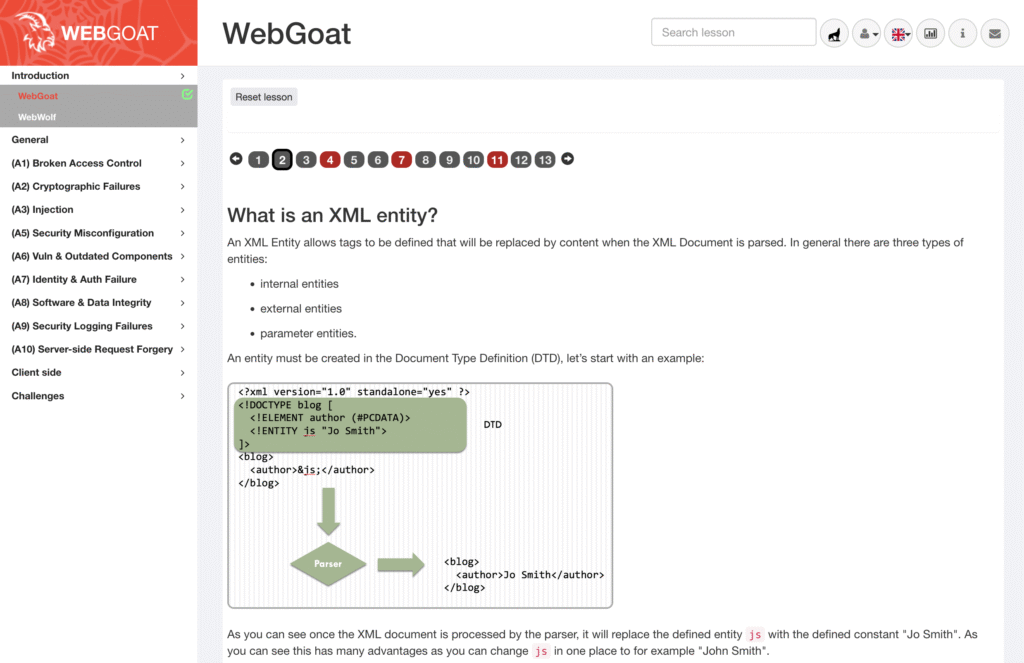Image resolution: width=1024 pixels, height=663 pixels.
Task: Go to next lesson page arrow
Action: [568, 159]
